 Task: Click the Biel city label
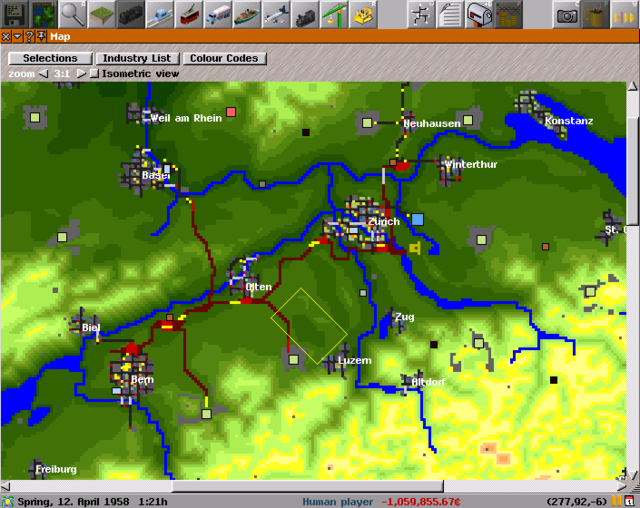91,328
